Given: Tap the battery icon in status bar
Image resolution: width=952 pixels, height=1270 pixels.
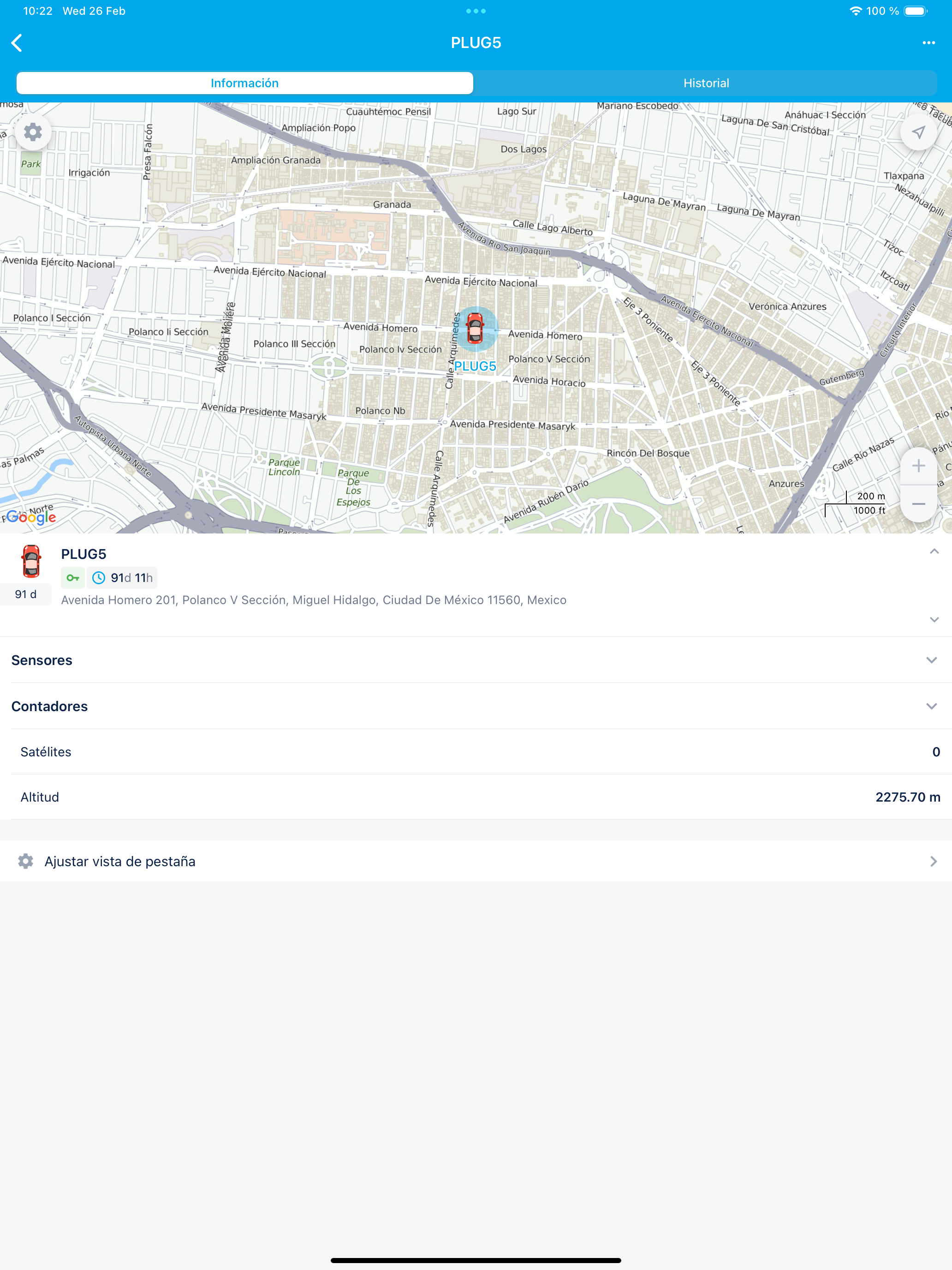Looking at the screenshot, I should tap(916, 11).
